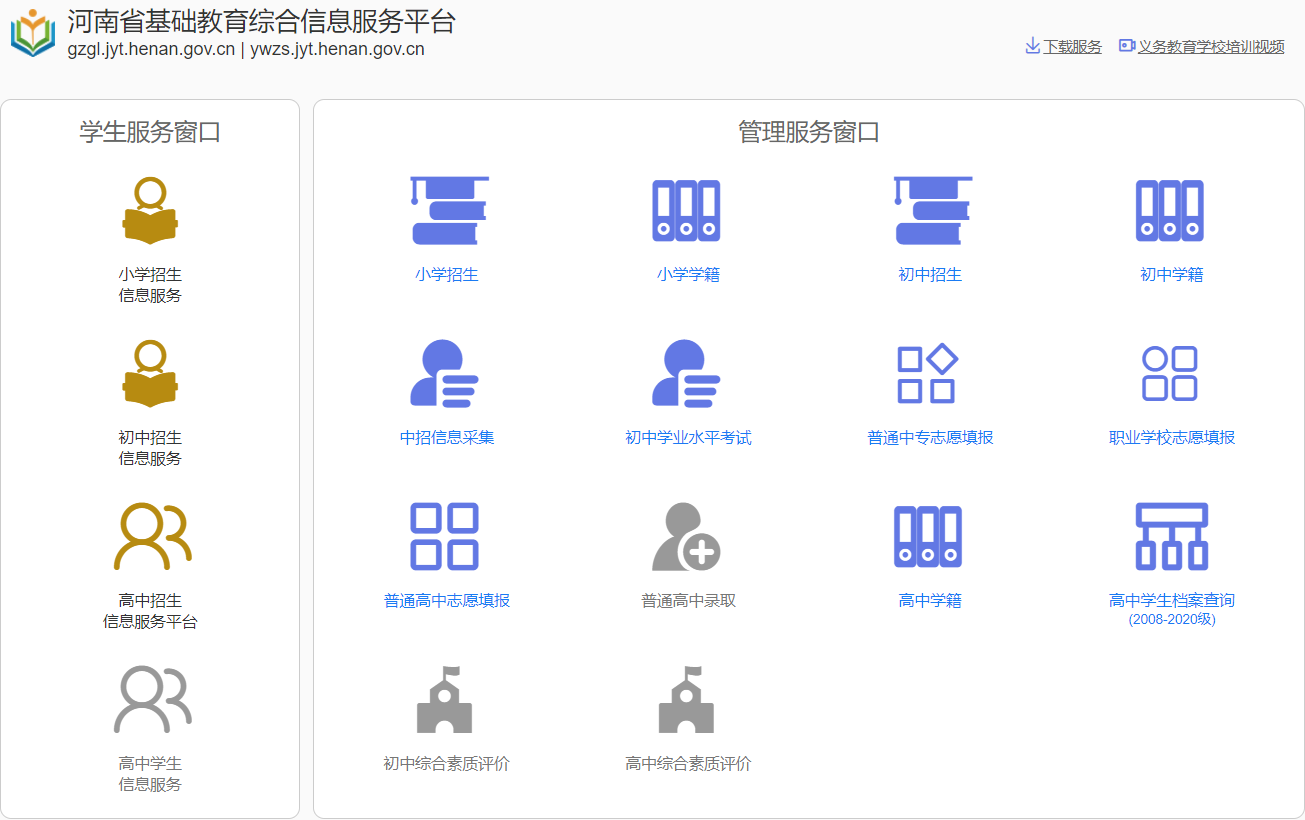1305x820 pixels.
Task: Click the 下载服务 link at top
Action: [1071, 47]
